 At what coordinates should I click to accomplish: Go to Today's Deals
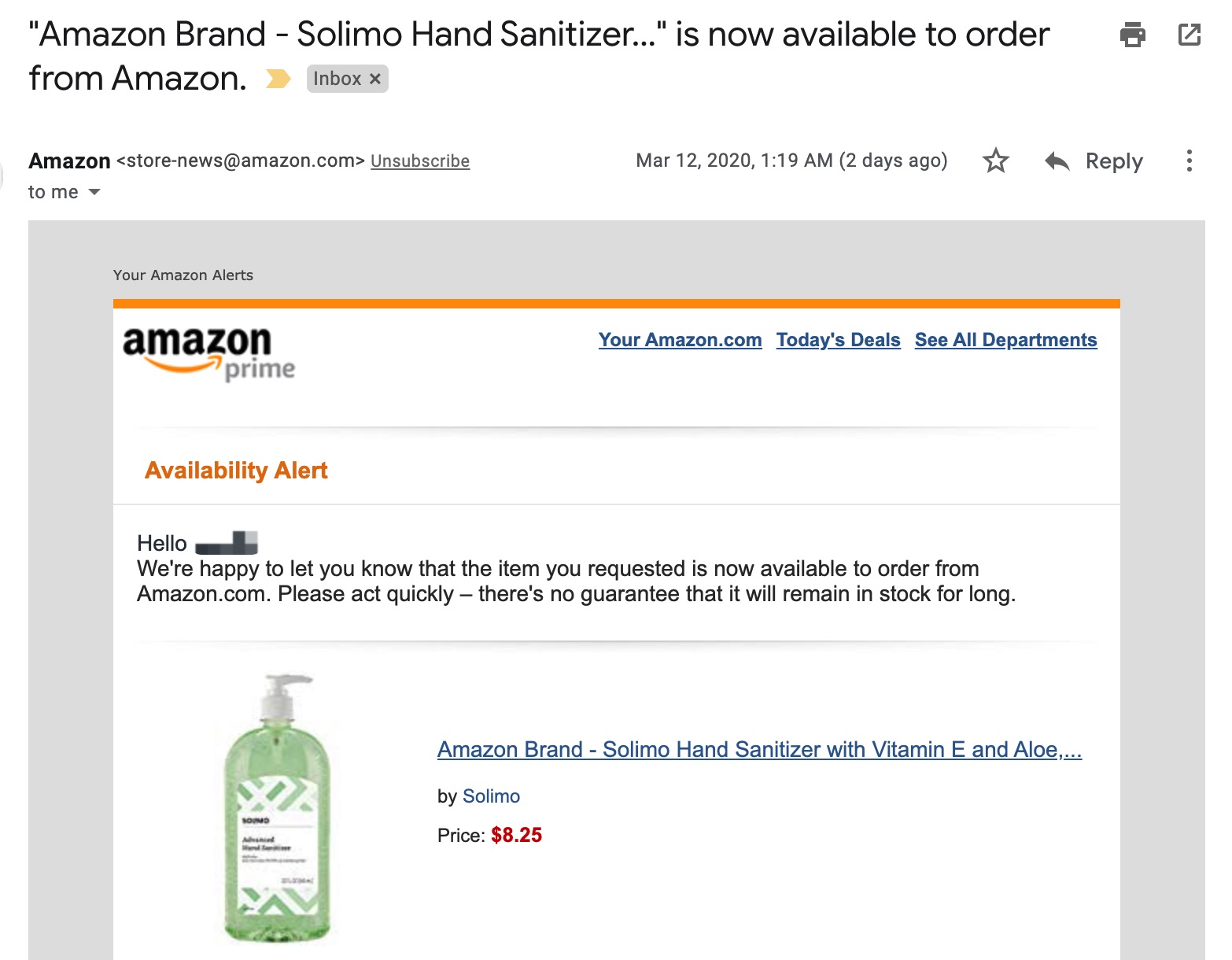coord(838,340)
